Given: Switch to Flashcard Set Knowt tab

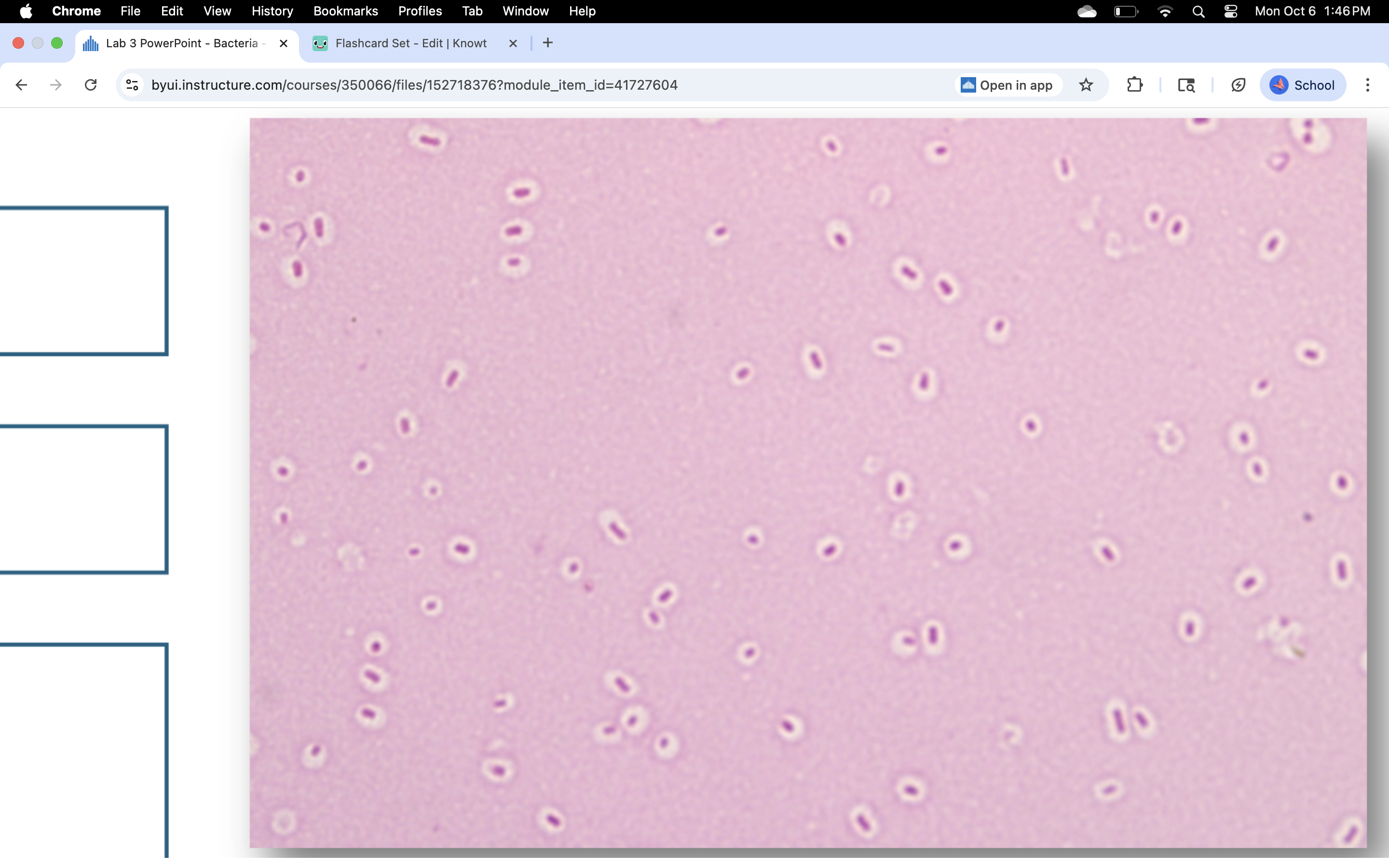Looking at the screenshot, I should 410,43.
